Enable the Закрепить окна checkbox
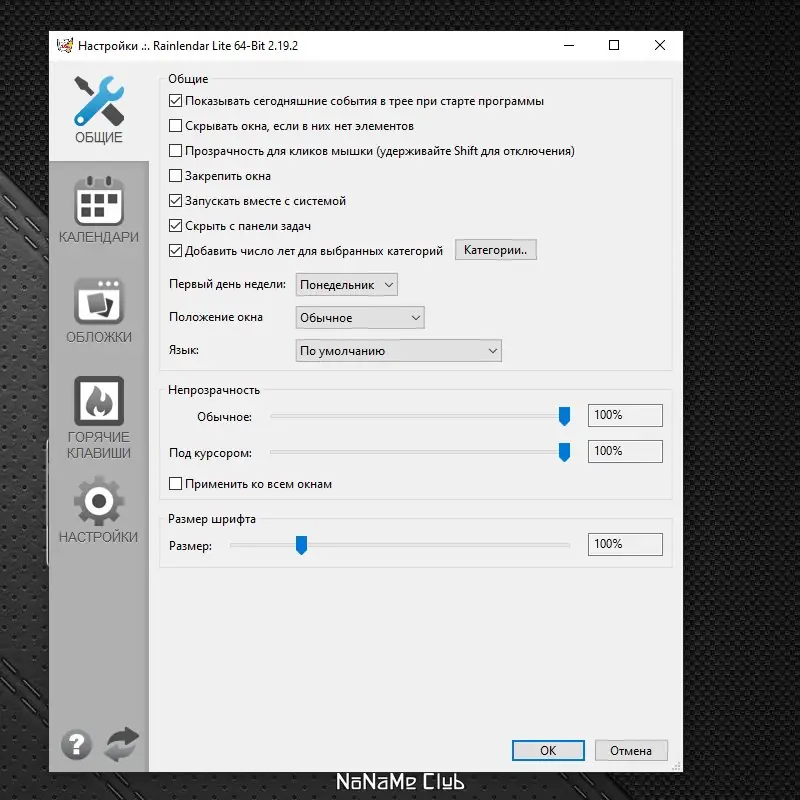 175,176
